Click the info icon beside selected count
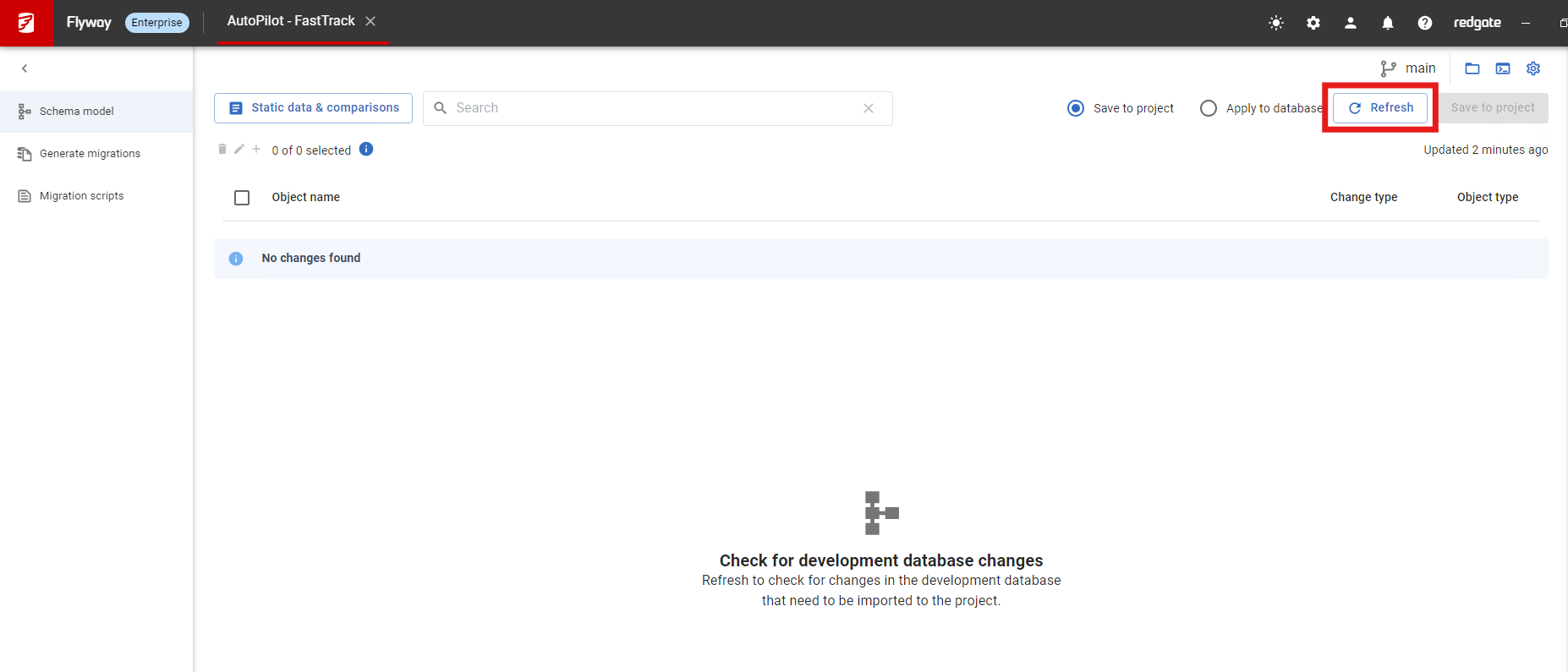This screenshot has width=1568, height=672. (366, 150)
